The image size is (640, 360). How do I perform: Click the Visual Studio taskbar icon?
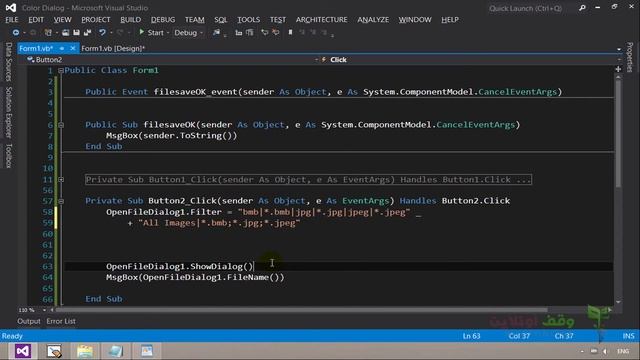point(23,351)
